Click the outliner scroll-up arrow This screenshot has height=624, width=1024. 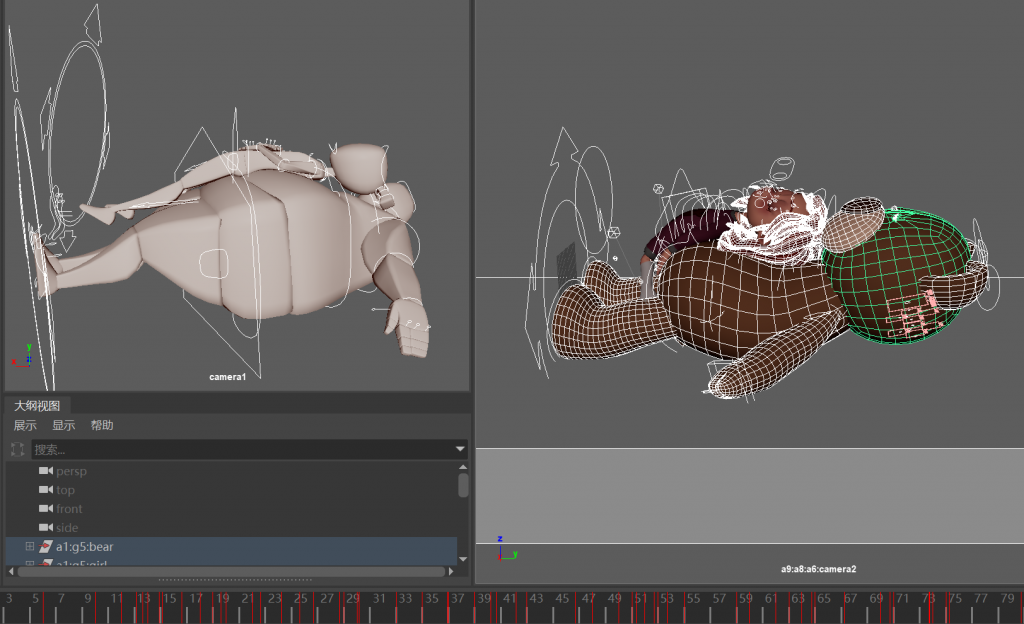[x=463, y=467]
